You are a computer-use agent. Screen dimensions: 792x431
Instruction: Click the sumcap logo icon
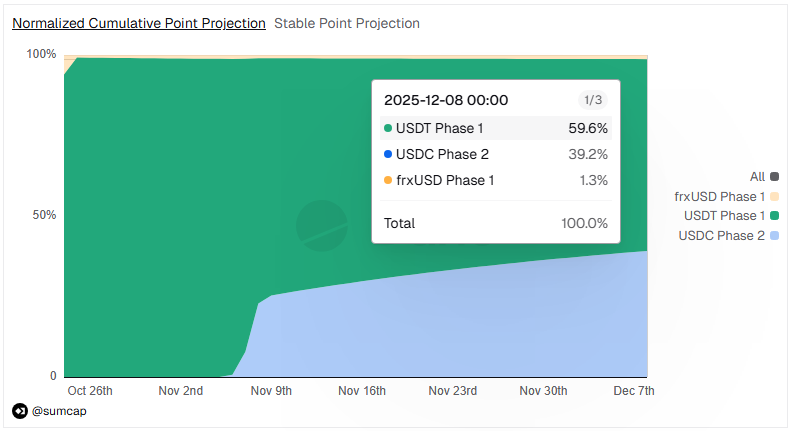20,411
